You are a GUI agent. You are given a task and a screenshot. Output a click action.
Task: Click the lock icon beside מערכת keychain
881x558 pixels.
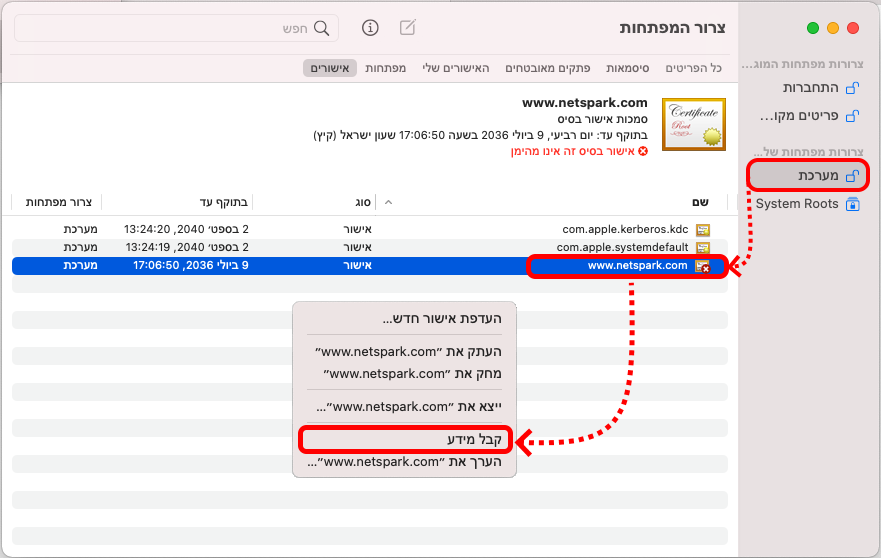pos(852,176)
